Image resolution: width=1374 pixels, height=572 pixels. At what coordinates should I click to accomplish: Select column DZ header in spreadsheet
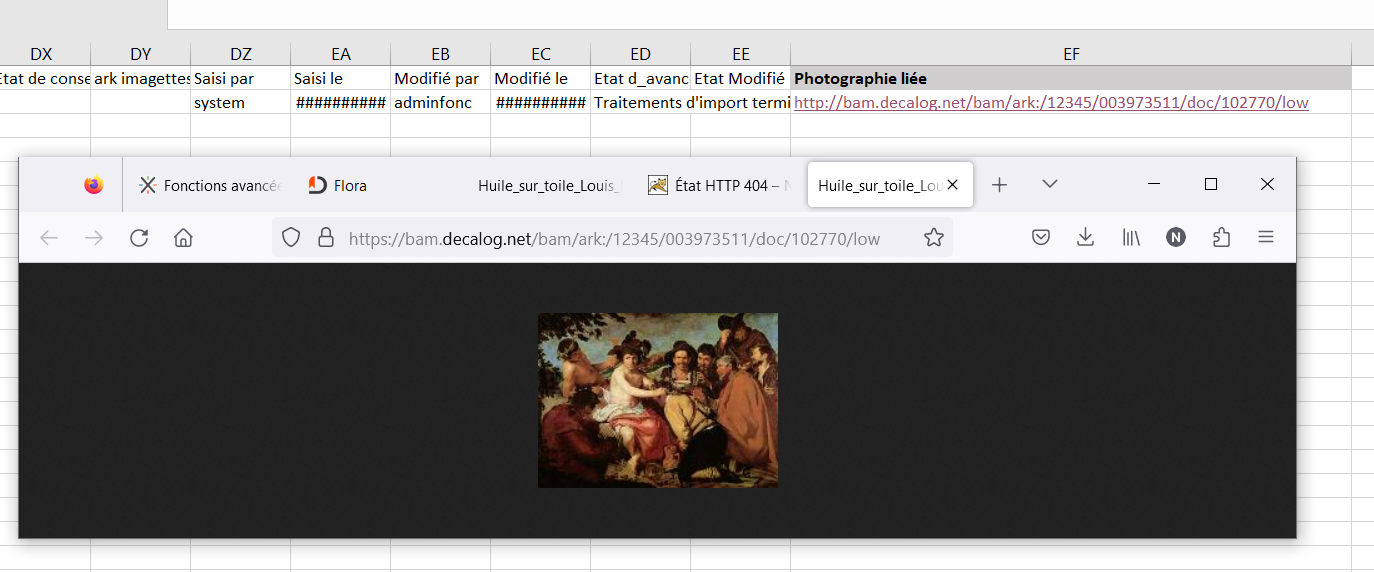pos(241,54)
